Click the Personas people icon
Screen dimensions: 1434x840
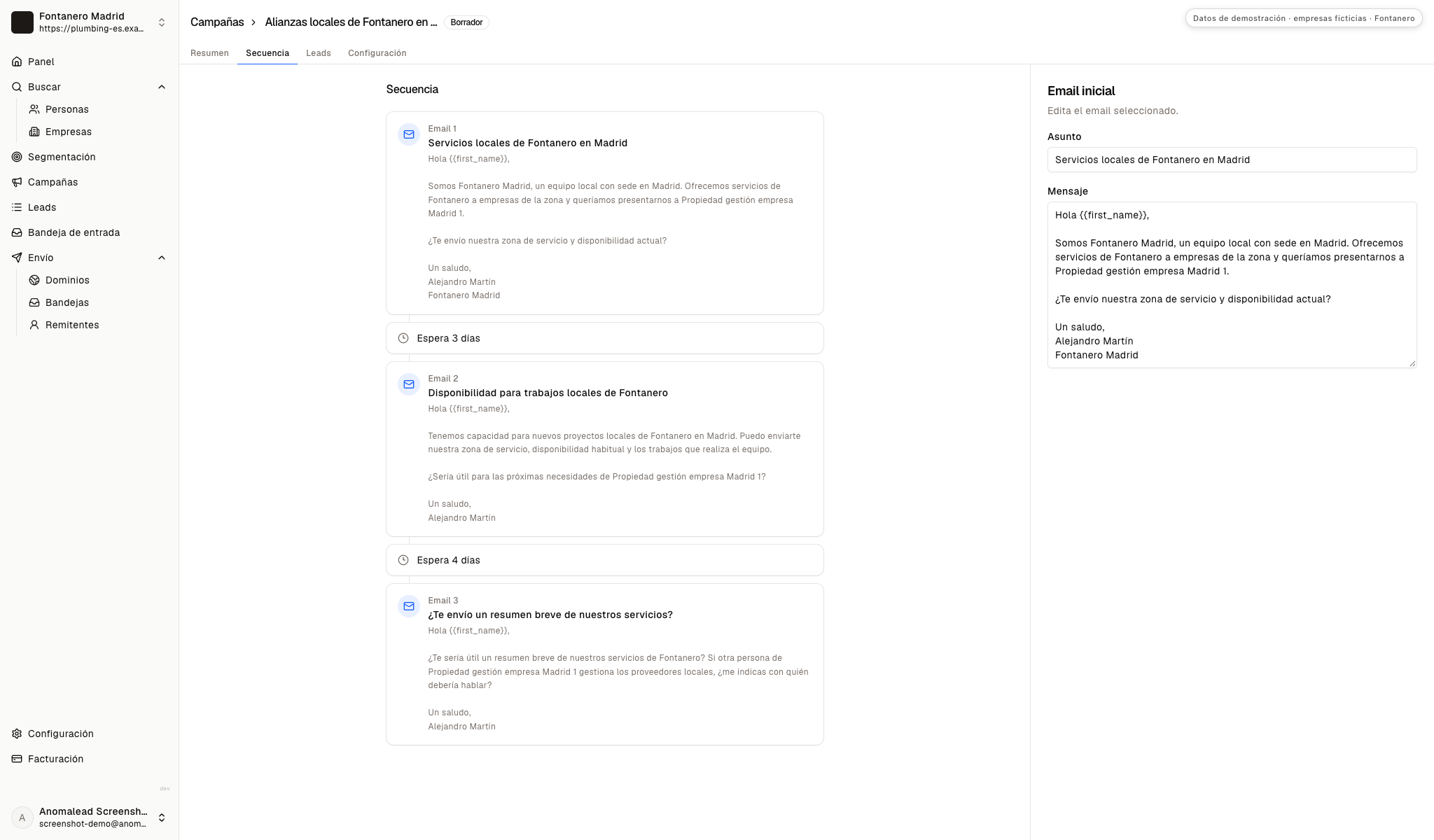(34, 109)
